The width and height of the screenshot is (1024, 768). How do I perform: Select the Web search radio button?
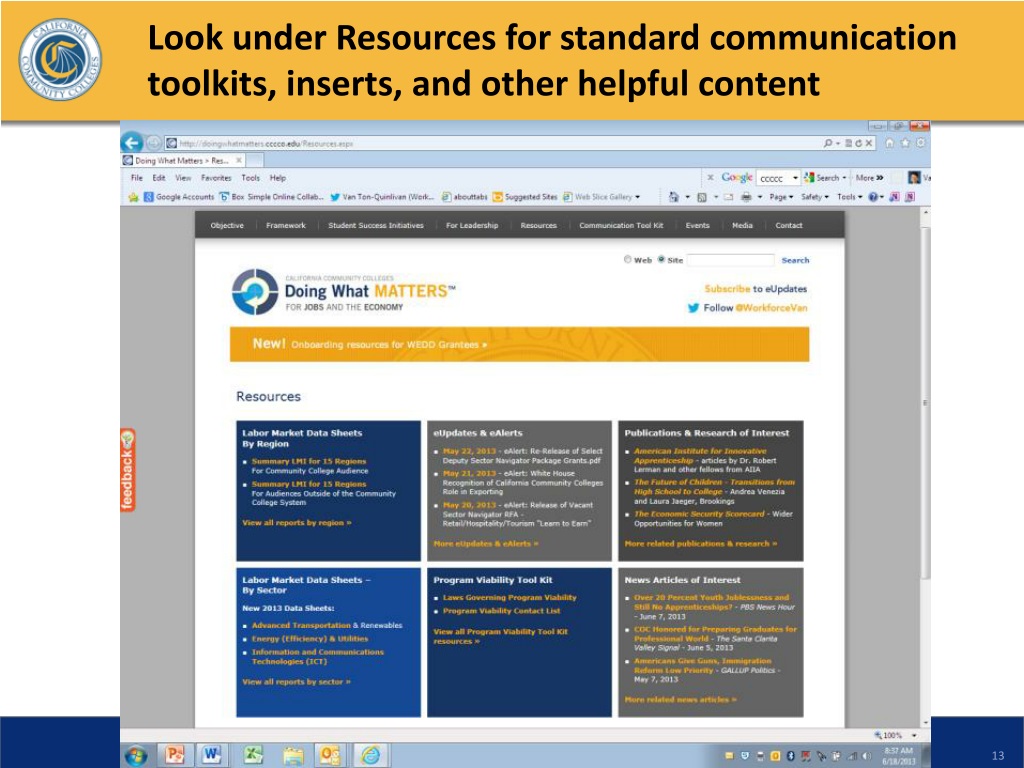[628, 259]
